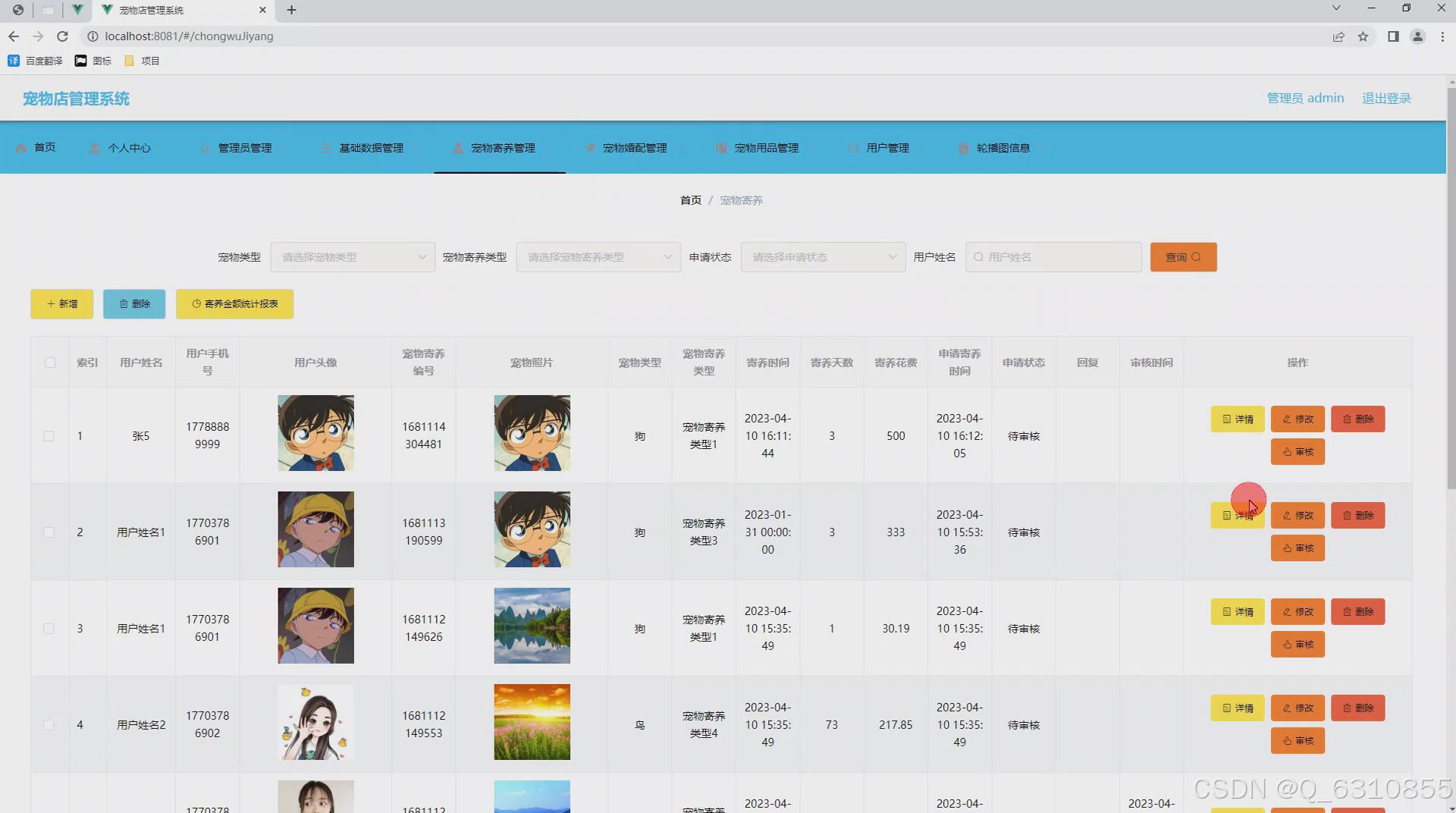
Task: Click the 宠物店管理系统 title
Action: [76, 99]
